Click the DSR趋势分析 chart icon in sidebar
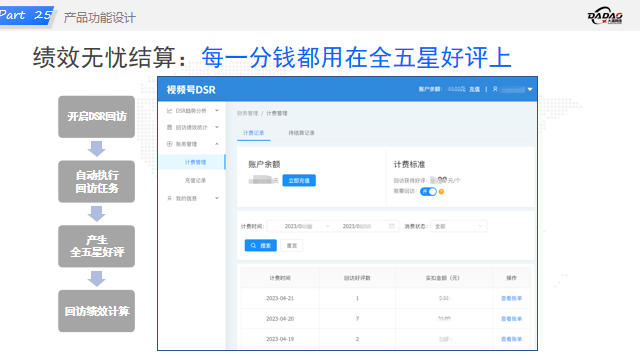The image size is (640, 360). tap(169, 111)
